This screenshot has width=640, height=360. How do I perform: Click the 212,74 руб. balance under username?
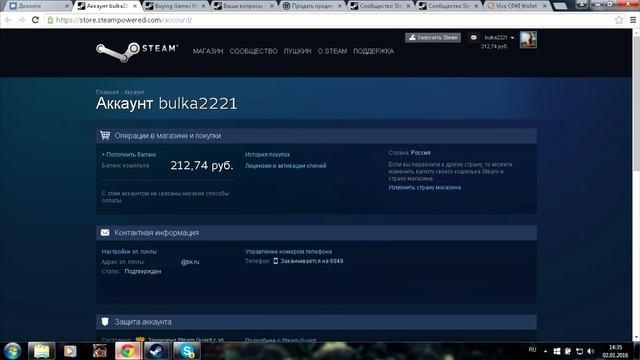pyautogui.click(x=494, y=47)
